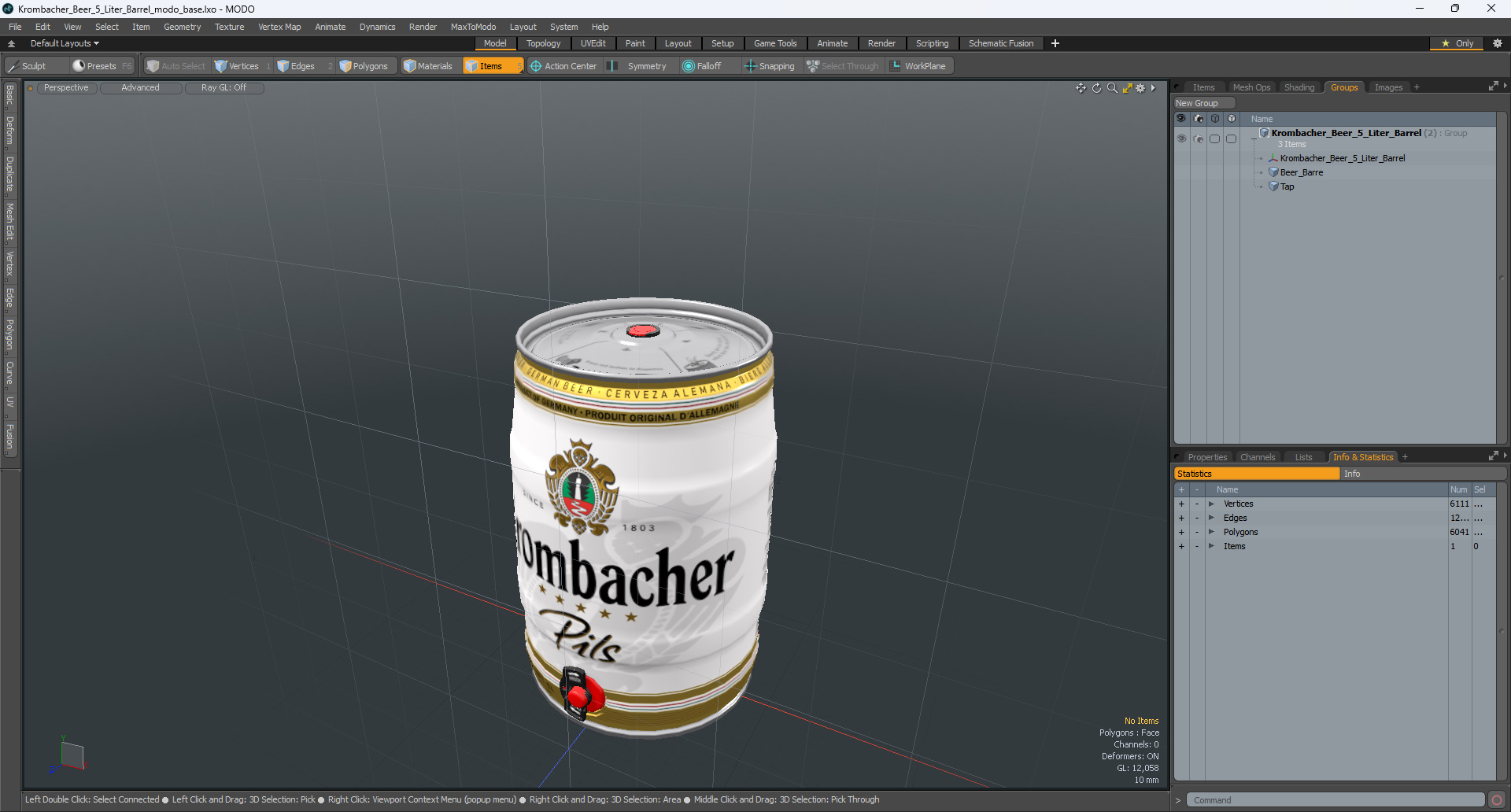Open Action Center options
The width and height of the screenshot is (1511, 812).
(x=563, y=66)
